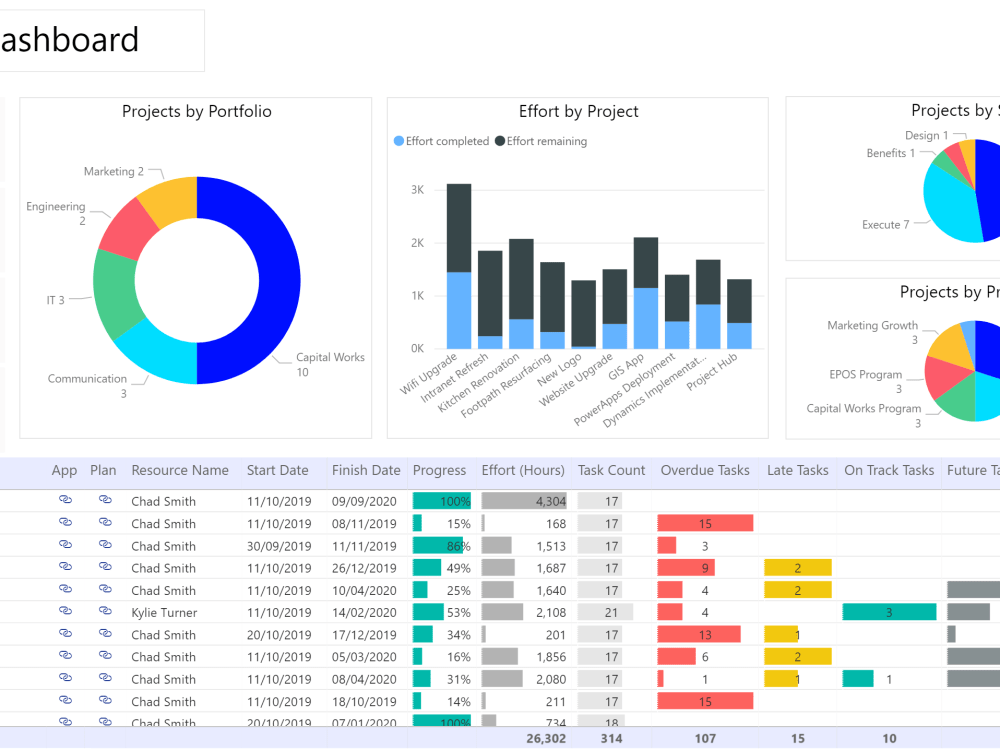Viewport: 1000px width, 750px height.
Task: Open the App link on the row finishing 17/12/2019
Action: pyautogui.click(x=65, y=634)
